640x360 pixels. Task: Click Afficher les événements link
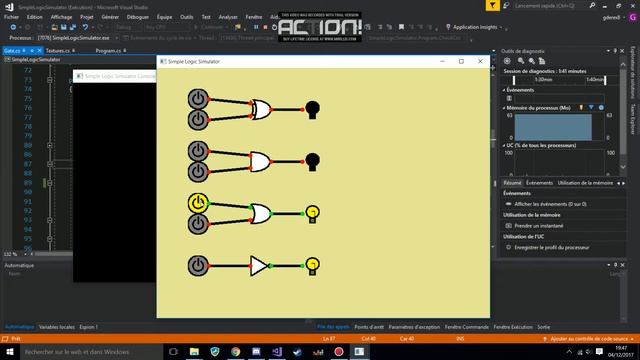coord(550,204)
